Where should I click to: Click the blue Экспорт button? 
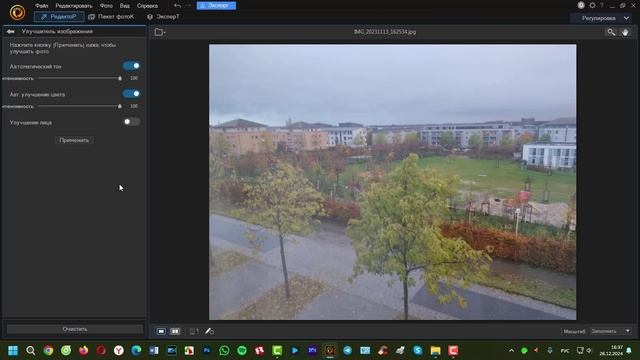pyautogui.click(x=216, y=6)
